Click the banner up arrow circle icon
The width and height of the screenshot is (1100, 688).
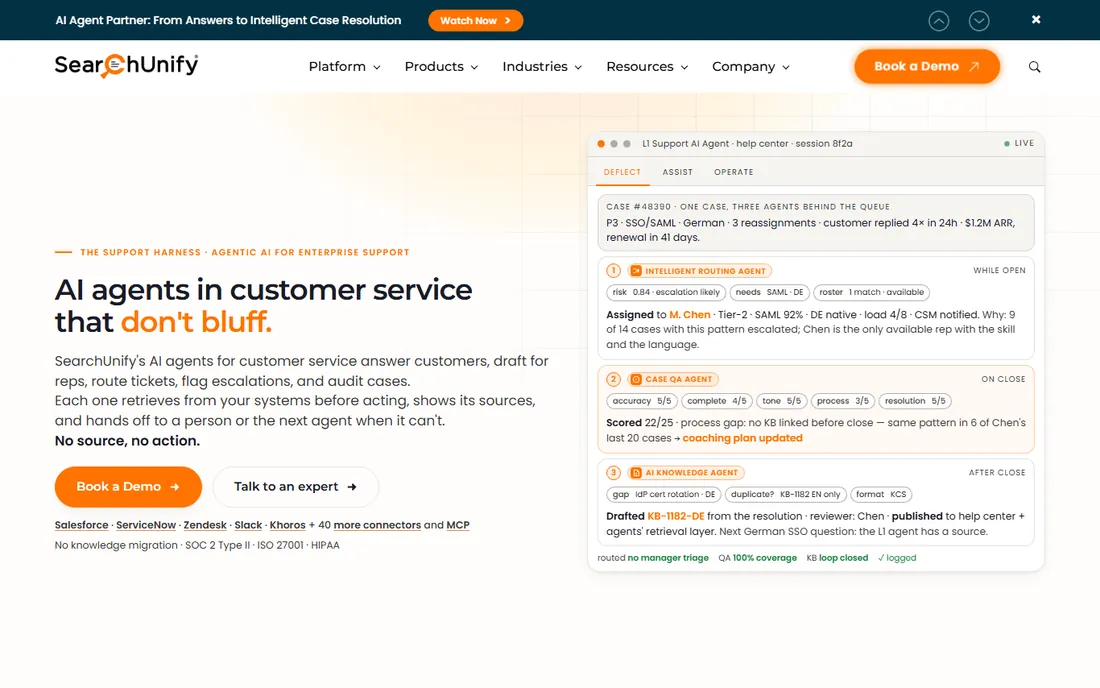[939, 21]
